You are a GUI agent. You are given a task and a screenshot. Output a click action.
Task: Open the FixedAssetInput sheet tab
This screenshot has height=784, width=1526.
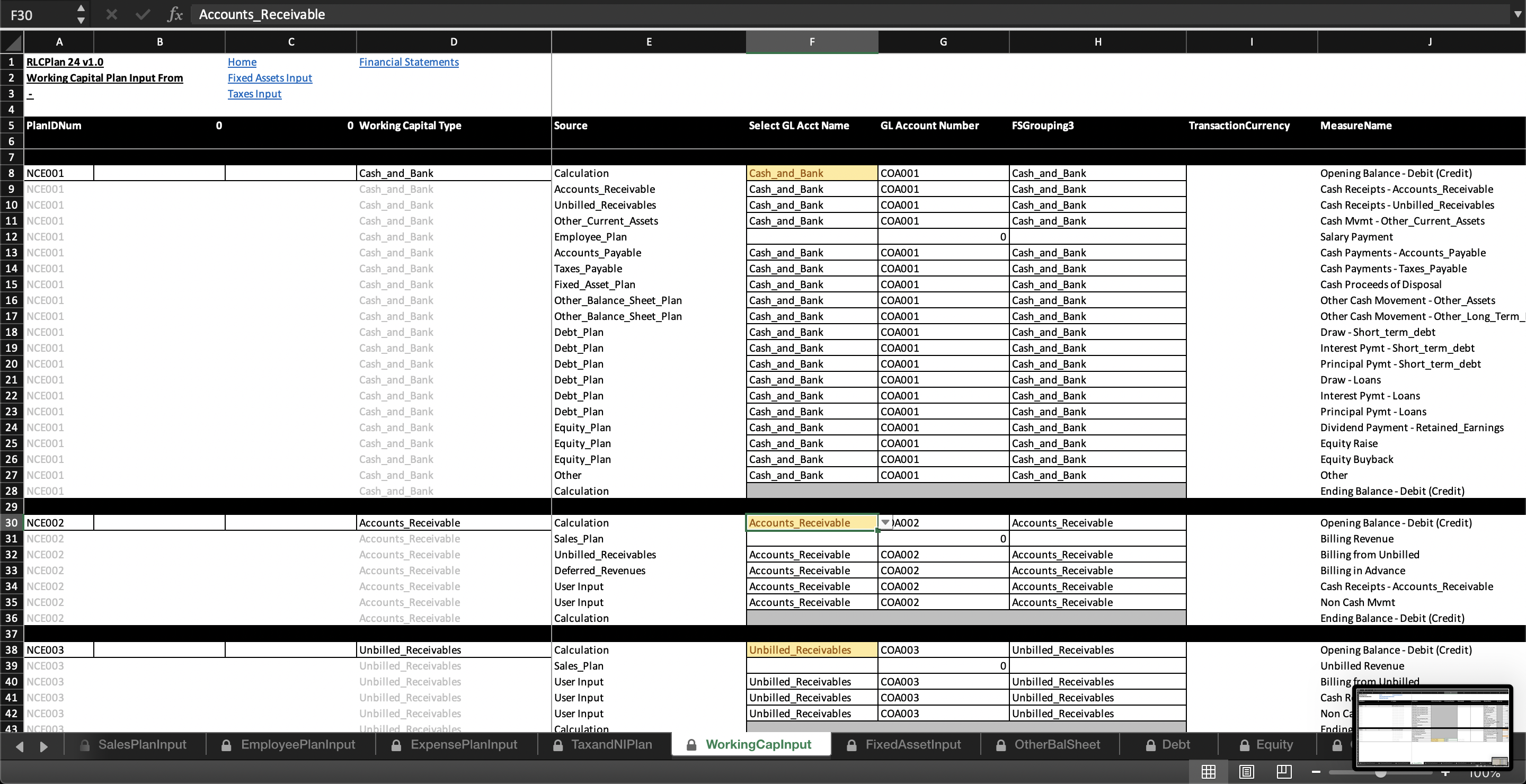pos(905,744)
